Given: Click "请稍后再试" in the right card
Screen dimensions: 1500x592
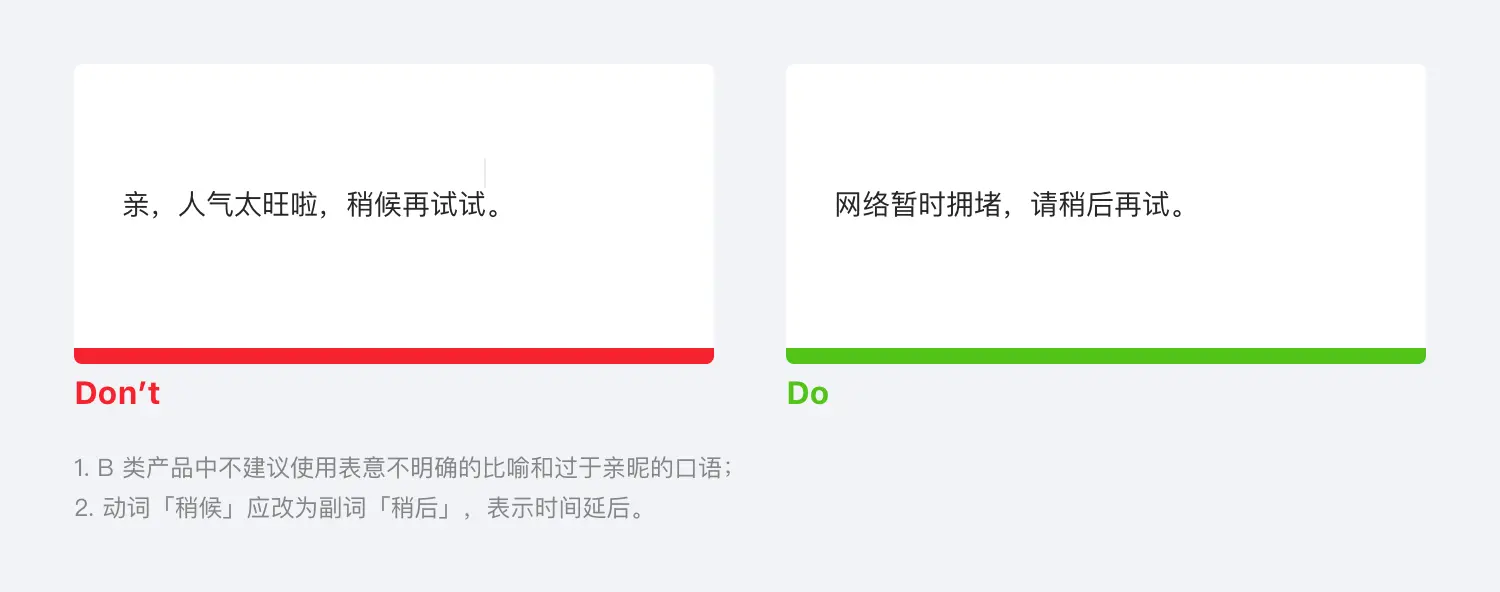Looking at the screenshot, I should (1100, 206).
